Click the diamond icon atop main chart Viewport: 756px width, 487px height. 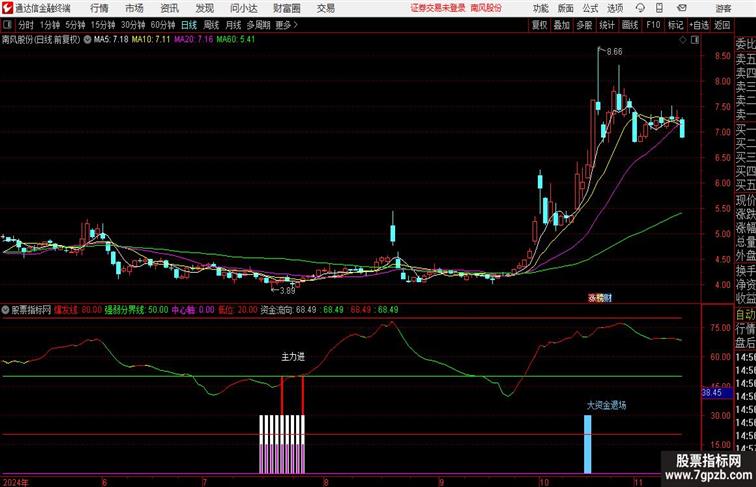(683, 40)
